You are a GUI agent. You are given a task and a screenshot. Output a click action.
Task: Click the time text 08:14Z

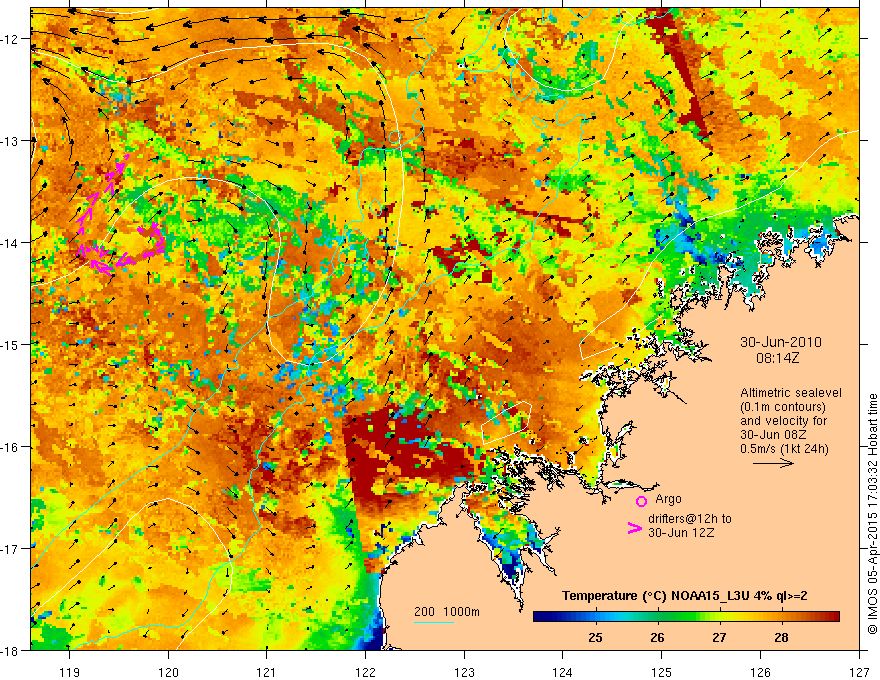(x=777, y=358)
